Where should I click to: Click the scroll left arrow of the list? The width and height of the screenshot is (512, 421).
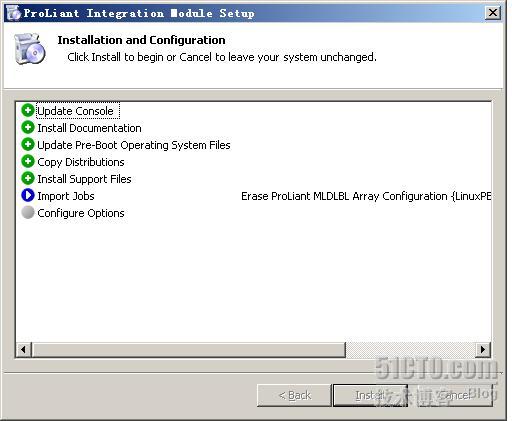coord(23,350)
